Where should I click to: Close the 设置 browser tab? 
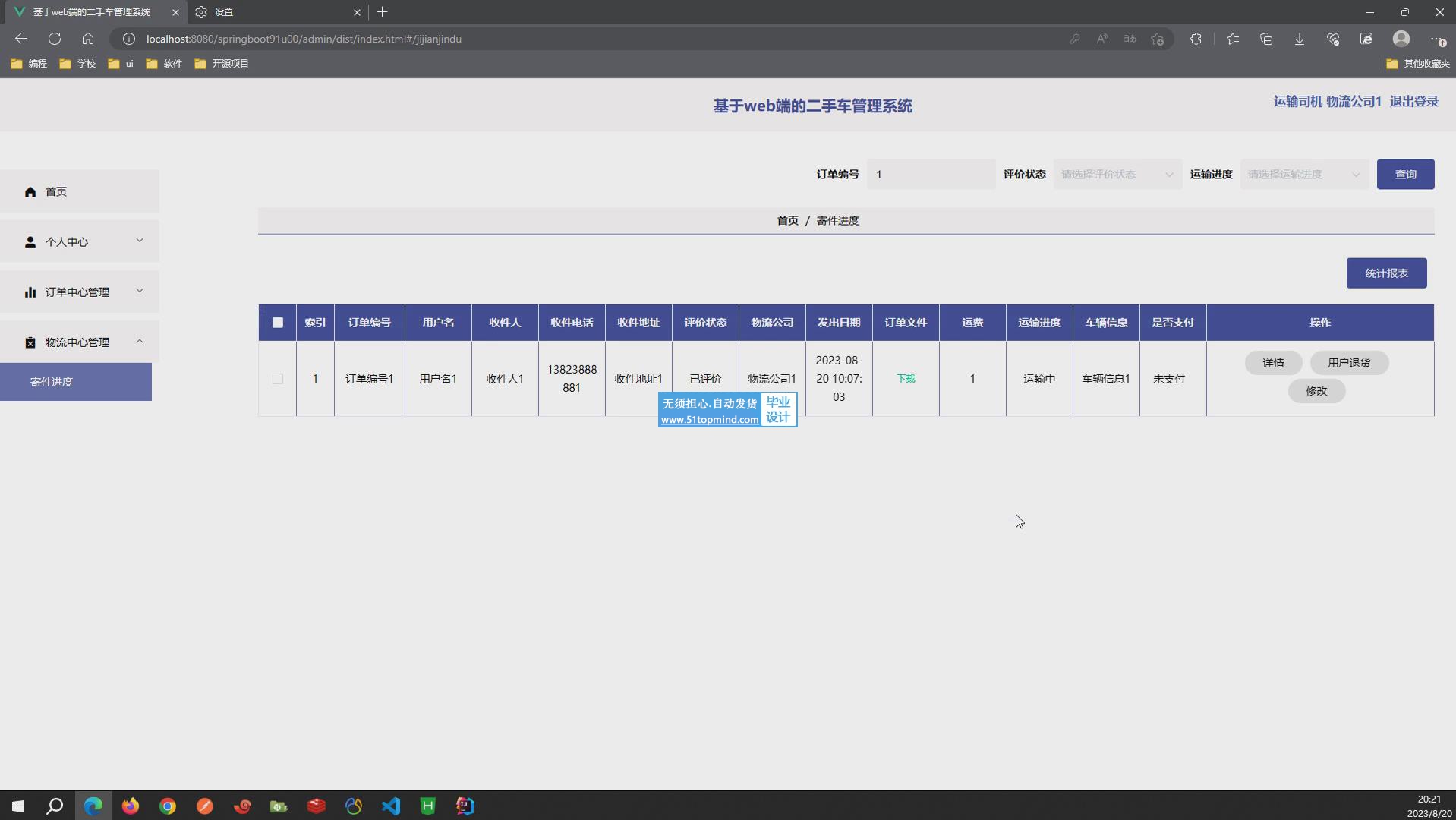[357, 12]
